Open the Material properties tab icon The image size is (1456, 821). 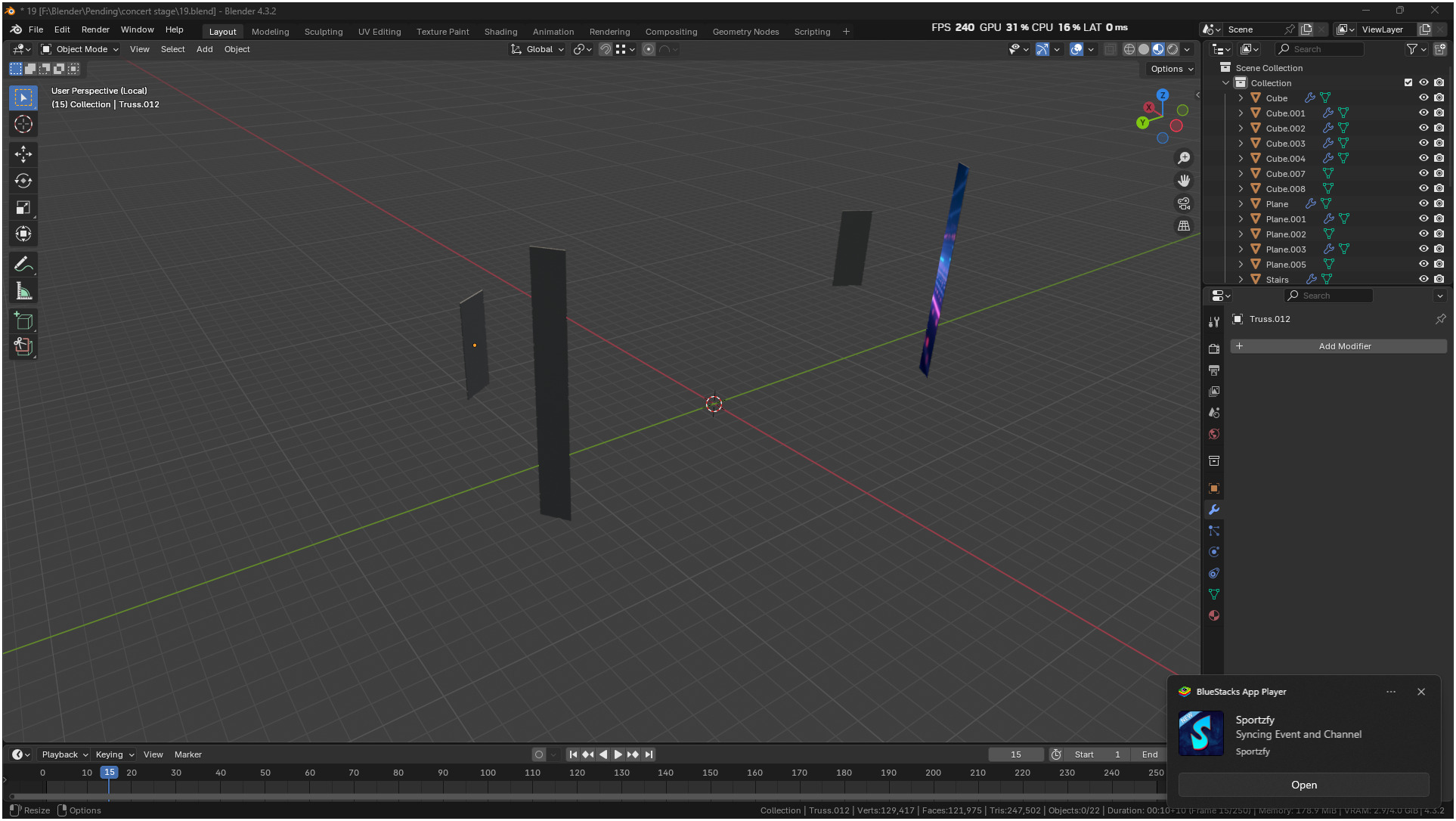pos(1214,615)
